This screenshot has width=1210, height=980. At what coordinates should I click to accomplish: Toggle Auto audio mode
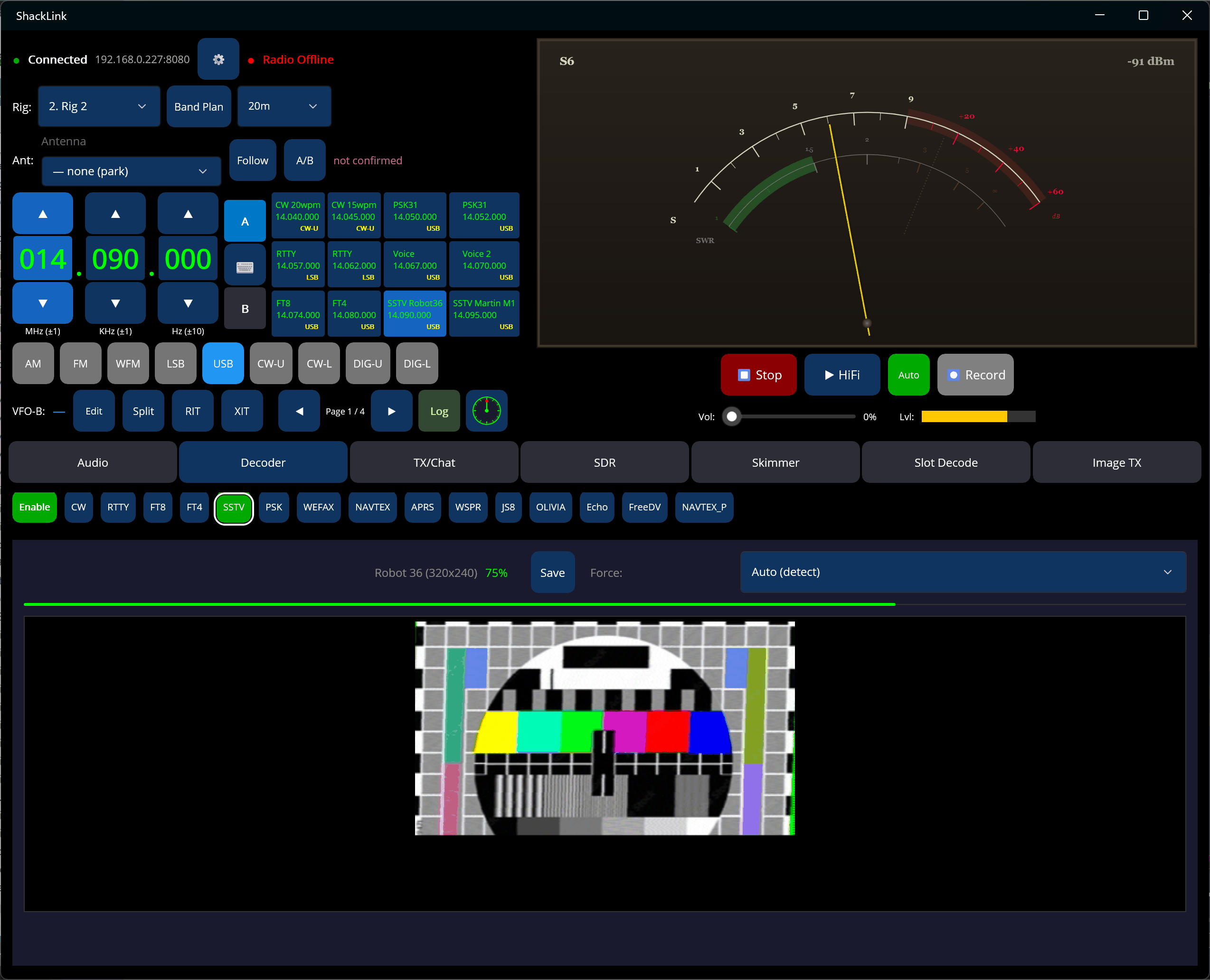[908, 375]
